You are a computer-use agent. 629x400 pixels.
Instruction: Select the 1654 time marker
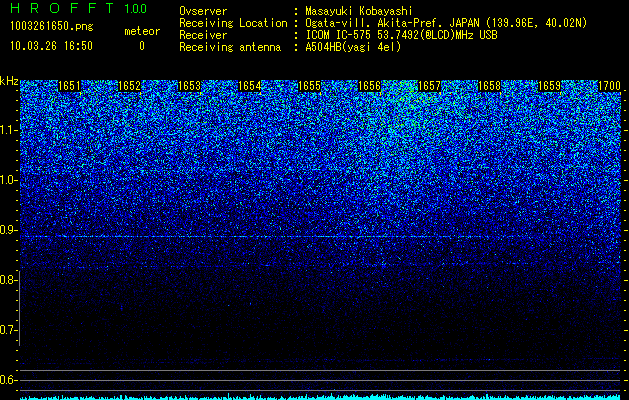click(249, 86)
